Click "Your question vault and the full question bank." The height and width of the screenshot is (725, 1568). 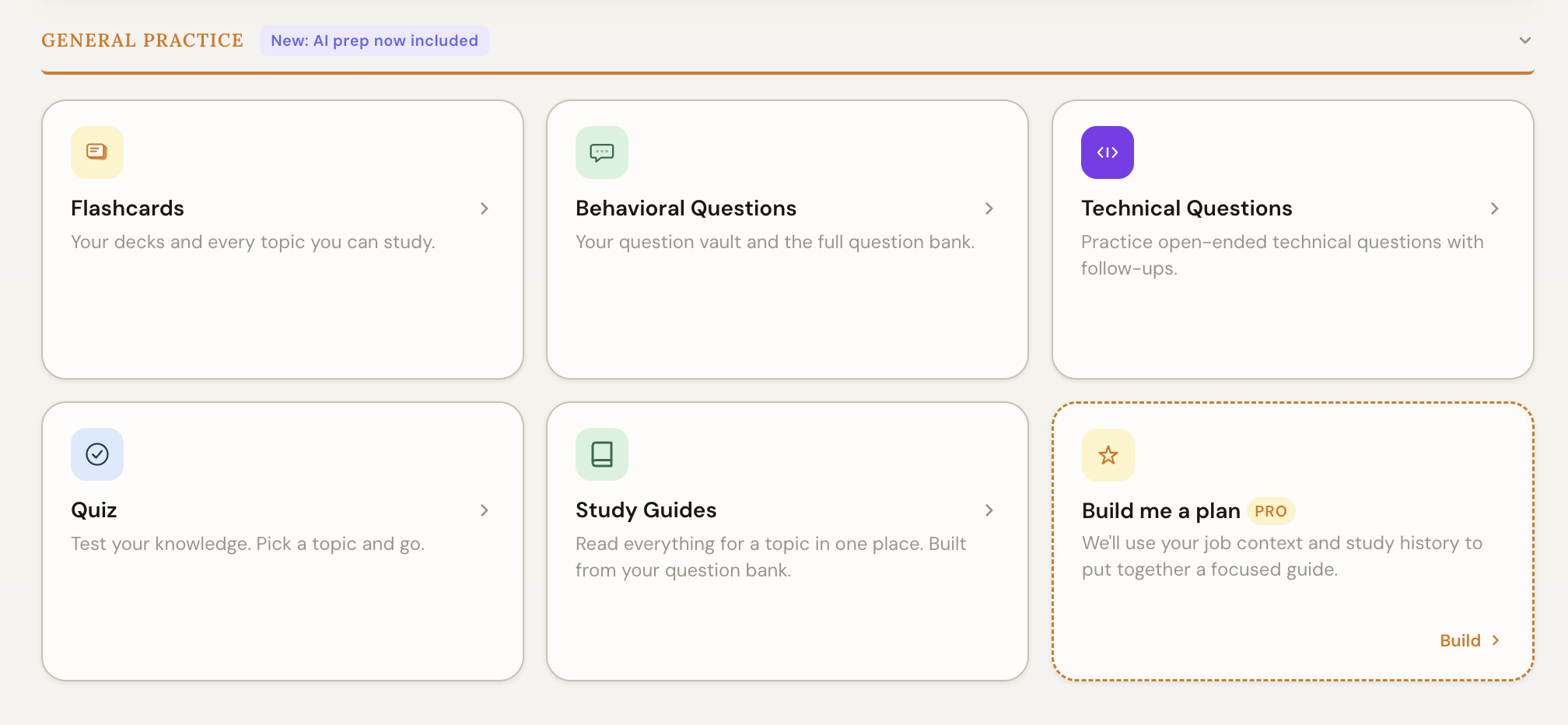(x=775, y=242)
